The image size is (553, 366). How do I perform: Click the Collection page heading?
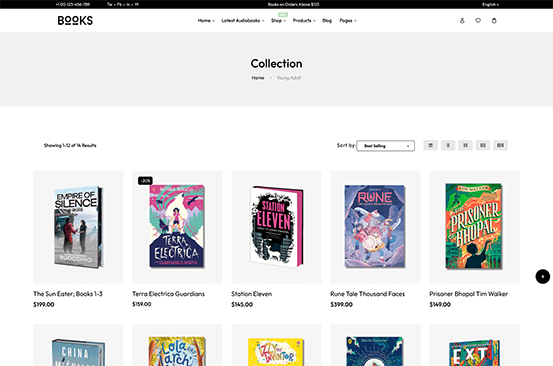click(x=276, y=63)
